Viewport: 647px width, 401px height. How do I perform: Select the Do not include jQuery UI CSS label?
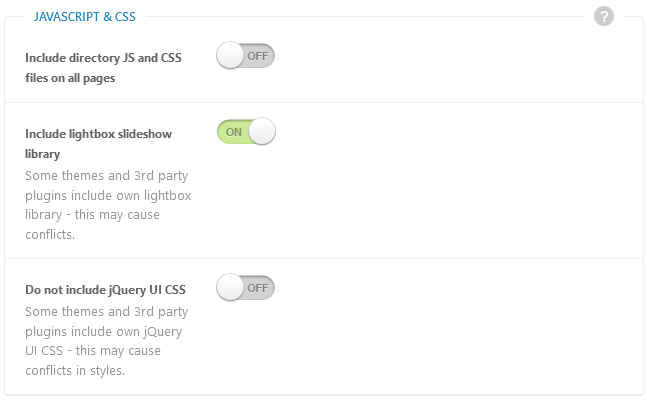tap(105, 290)
